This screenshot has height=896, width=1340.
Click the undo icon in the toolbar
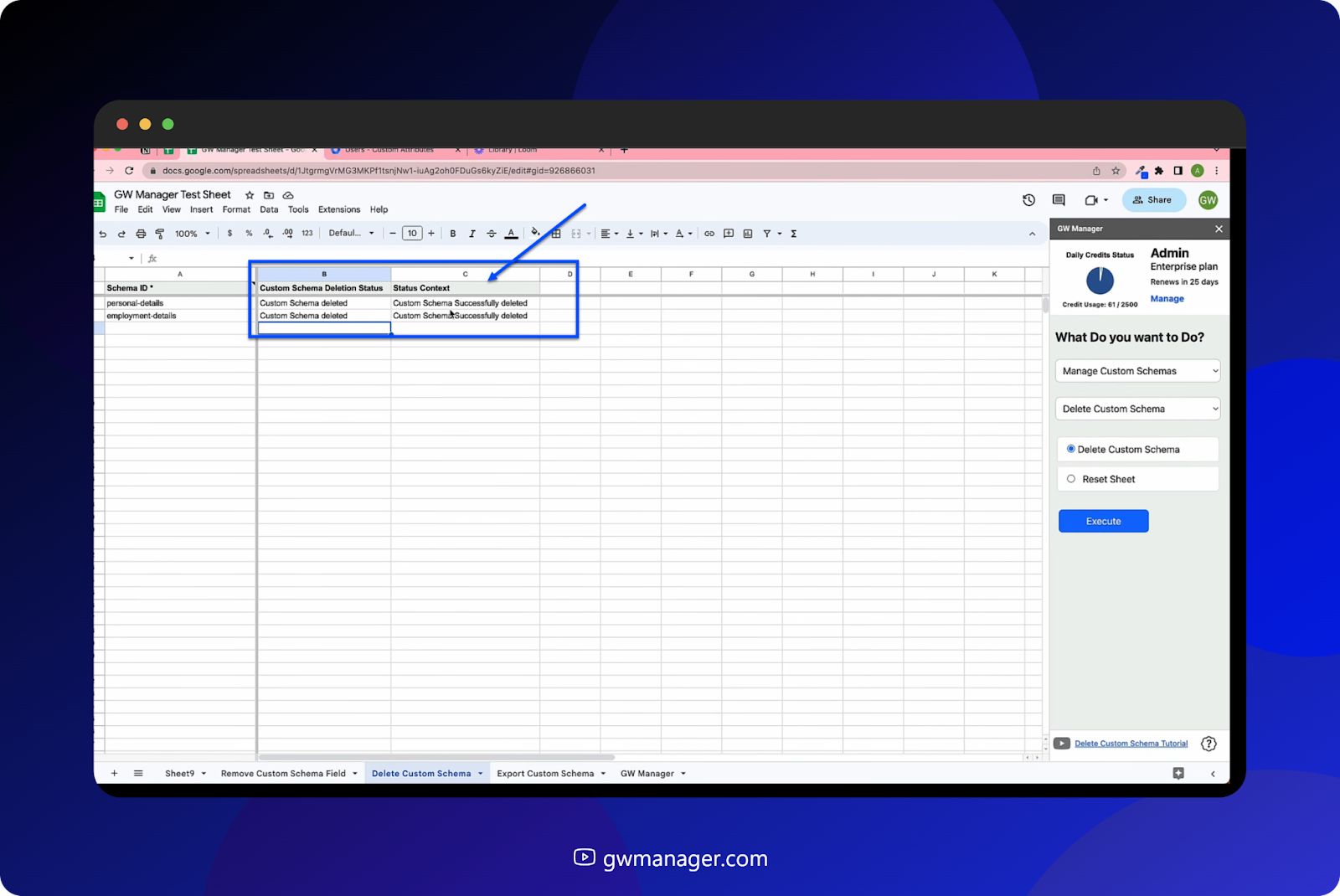tap(103, 234)
